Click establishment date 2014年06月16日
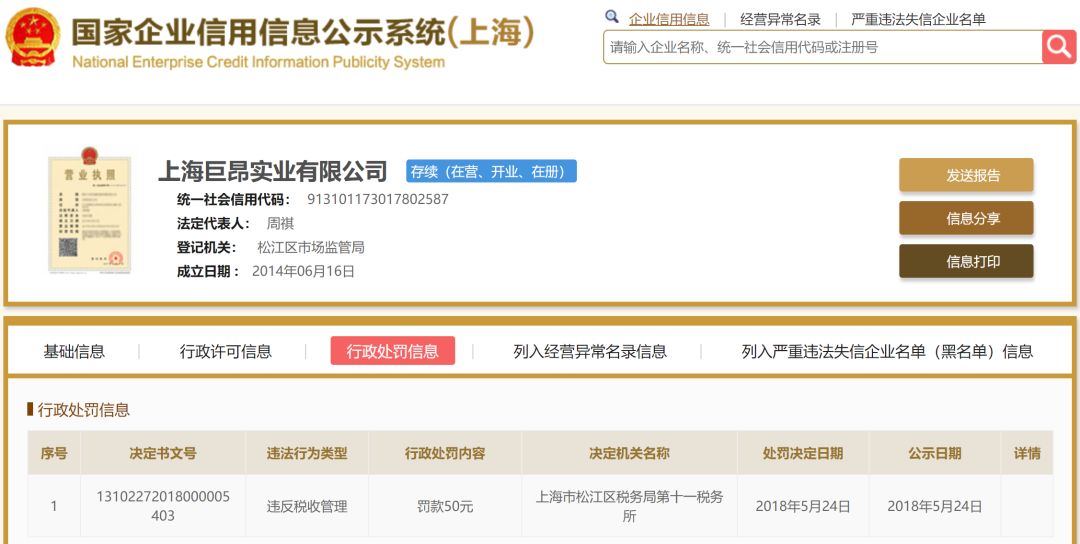The image size is (1080, 544). [x=303, y=271]
